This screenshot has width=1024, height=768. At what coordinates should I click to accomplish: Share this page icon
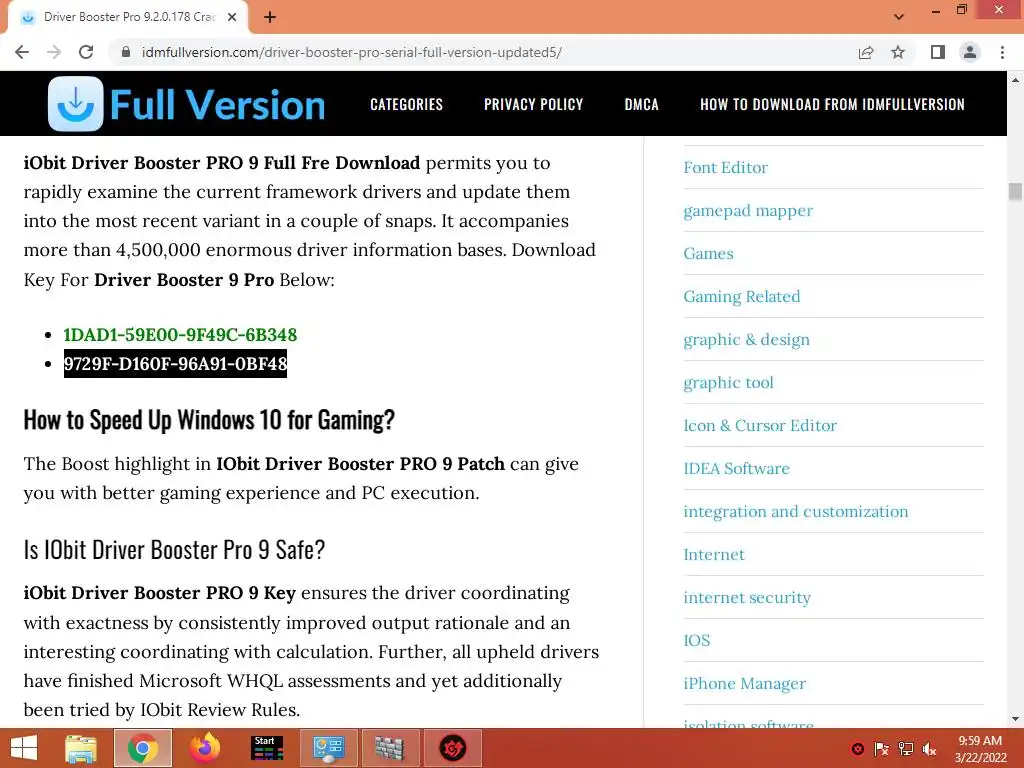866,52
